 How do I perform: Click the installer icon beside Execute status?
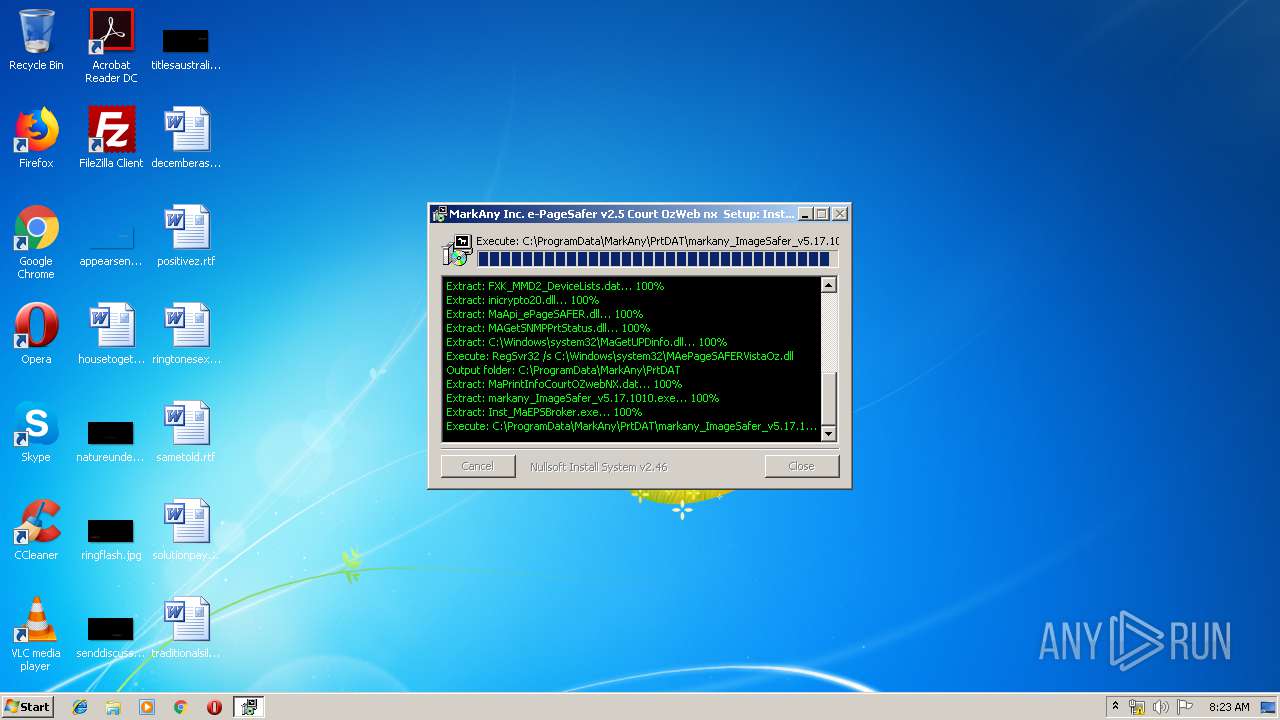459,251
